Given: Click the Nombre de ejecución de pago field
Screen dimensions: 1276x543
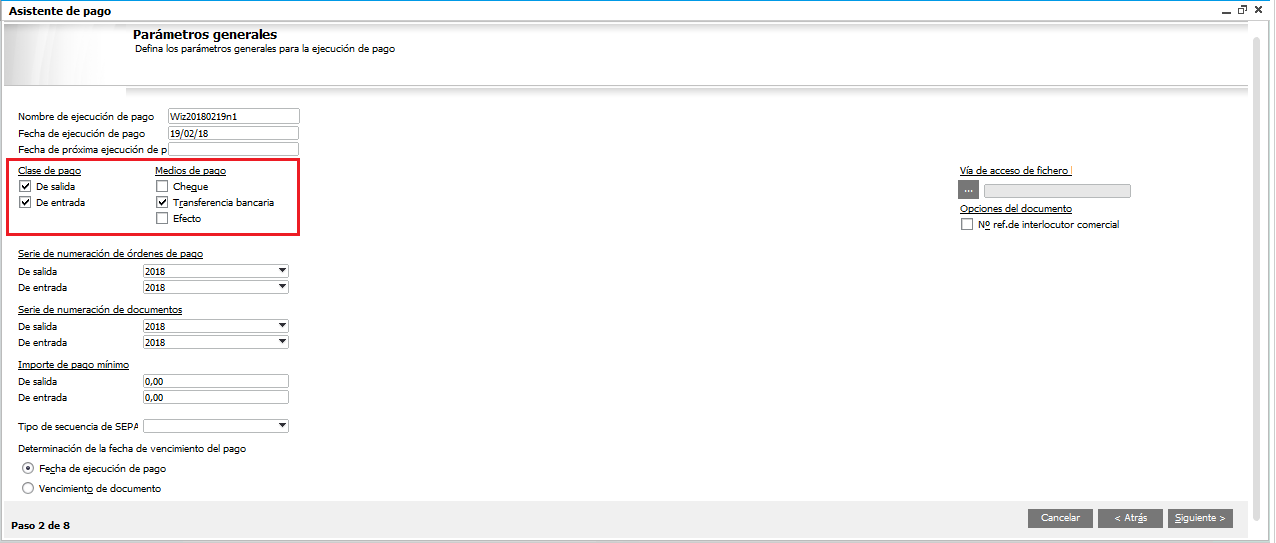Looking at the screenshot, I should (x=233, y=116).
